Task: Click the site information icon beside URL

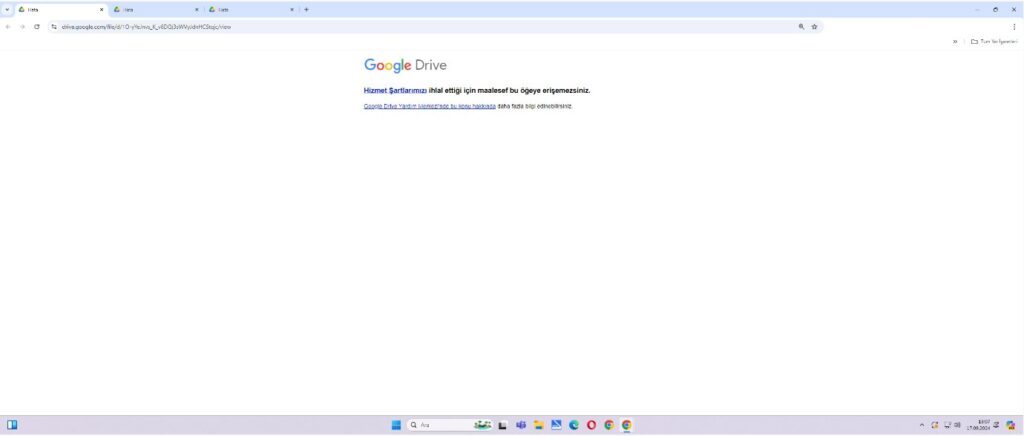Action: click(x=53, y=27)
